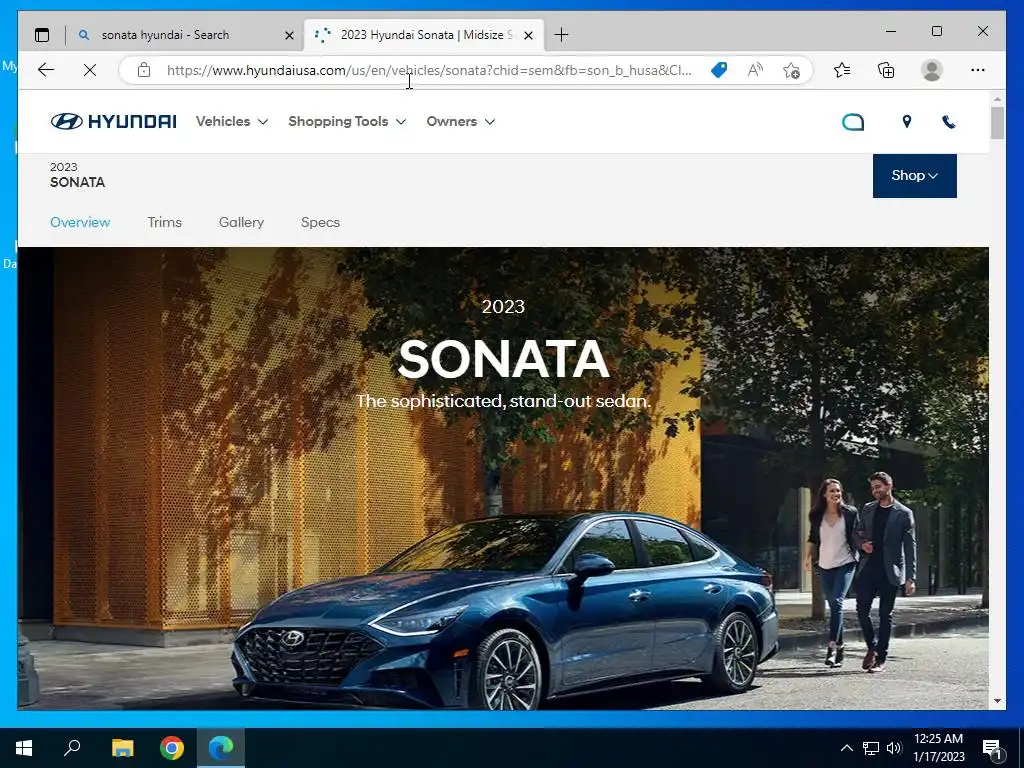1024x768 pixels.
Task: Go to the Overview section tab
Action: pos(80,222)
